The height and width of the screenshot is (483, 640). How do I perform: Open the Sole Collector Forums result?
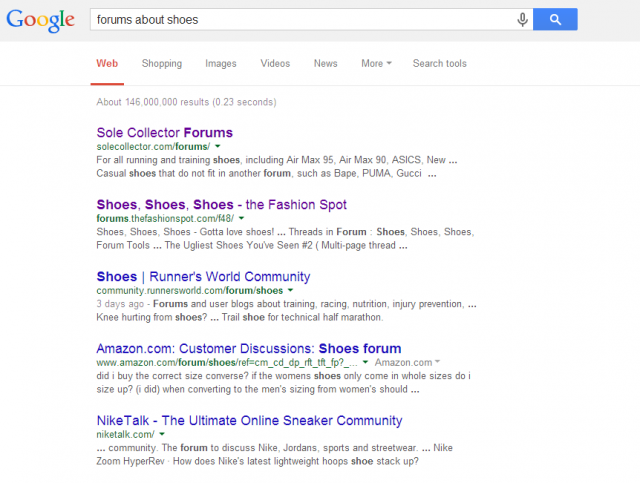click(x=164, y=132)
